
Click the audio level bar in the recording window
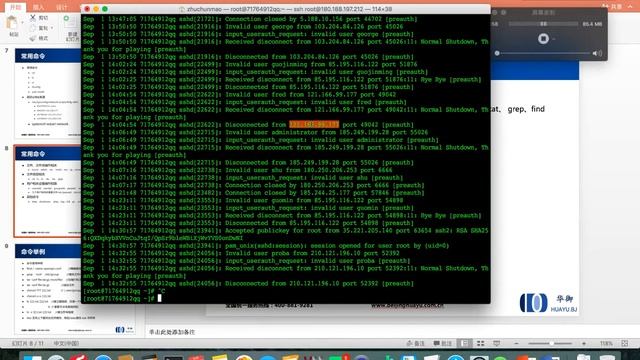point(543,24)
